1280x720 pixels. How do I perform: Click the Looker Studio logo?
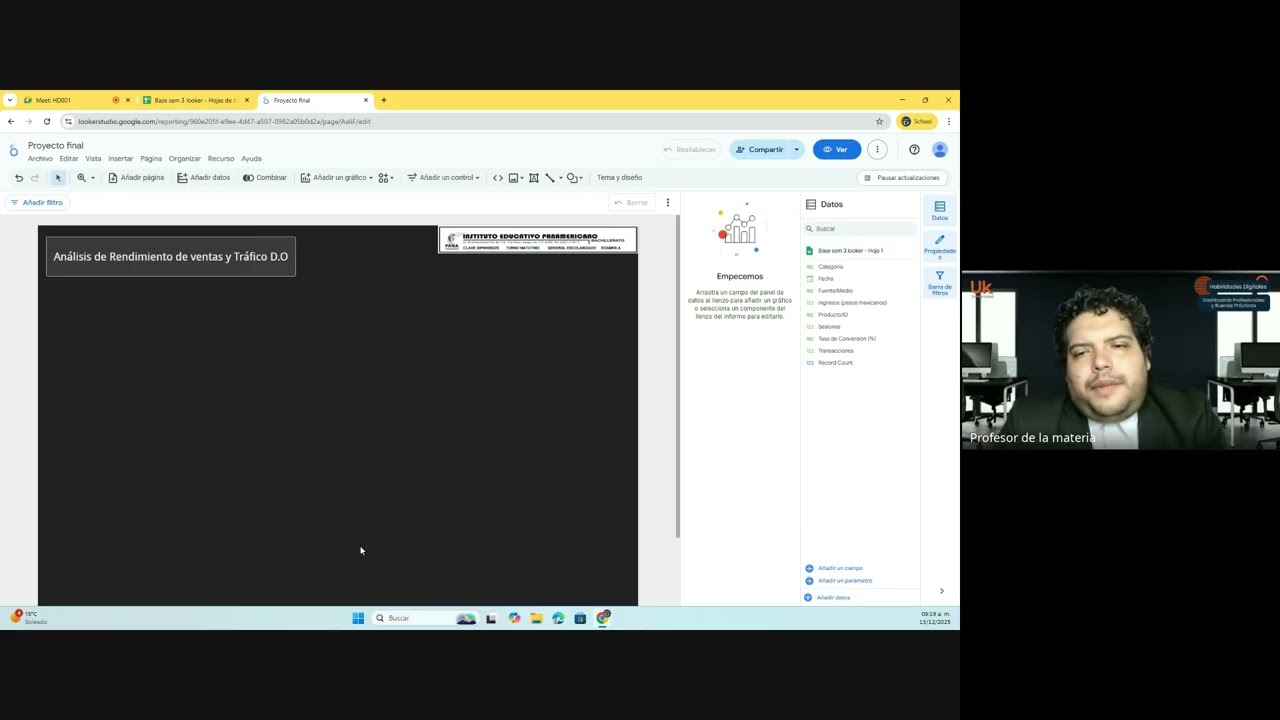[13, 151]
